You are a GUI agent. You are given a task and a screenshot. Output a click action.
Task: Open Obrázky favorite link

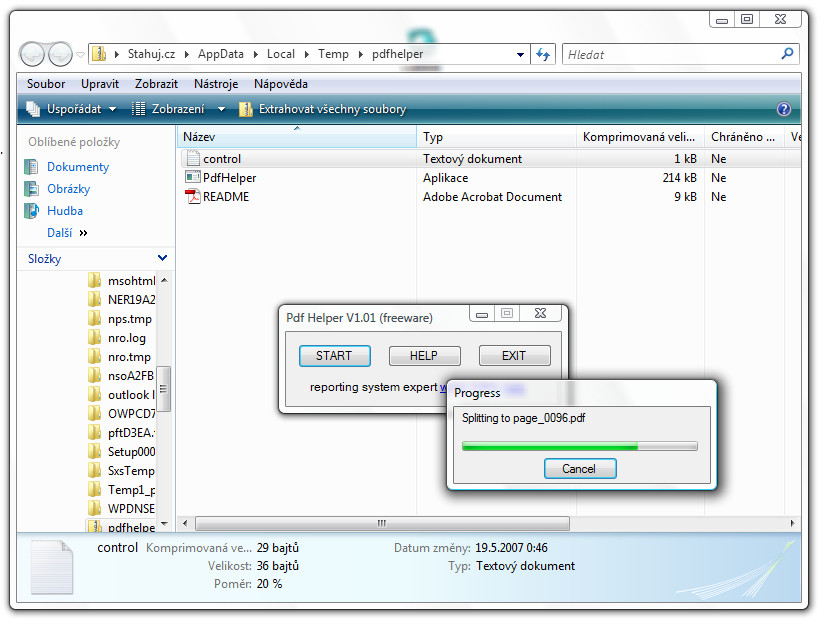tap(68, 189)
